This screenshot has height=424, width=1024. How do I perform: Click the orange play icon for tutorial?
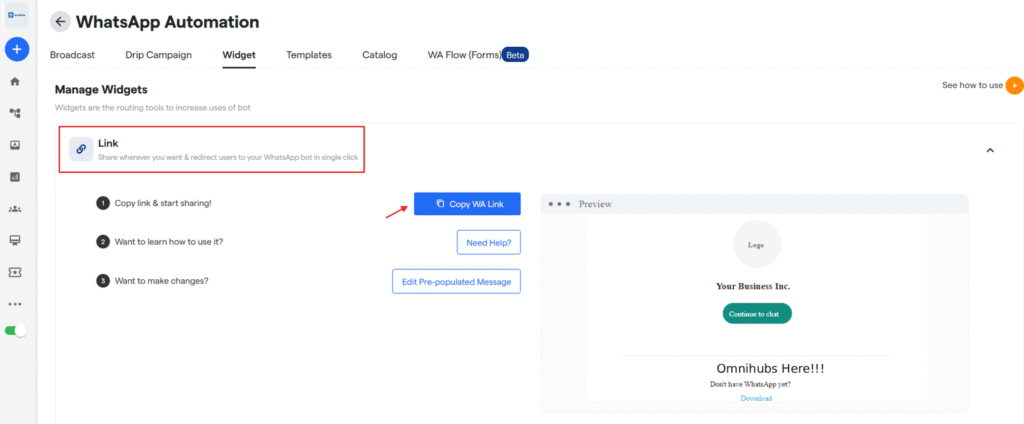click(x=1014, y=86)
